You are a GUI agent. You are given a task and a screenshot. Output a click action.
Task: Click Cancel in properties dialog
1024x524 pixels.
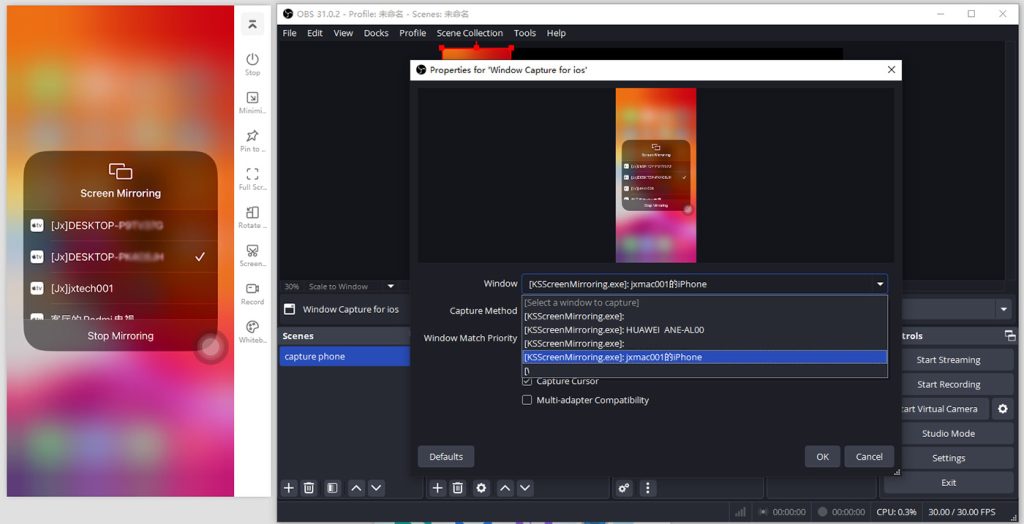tap(869, 457)
